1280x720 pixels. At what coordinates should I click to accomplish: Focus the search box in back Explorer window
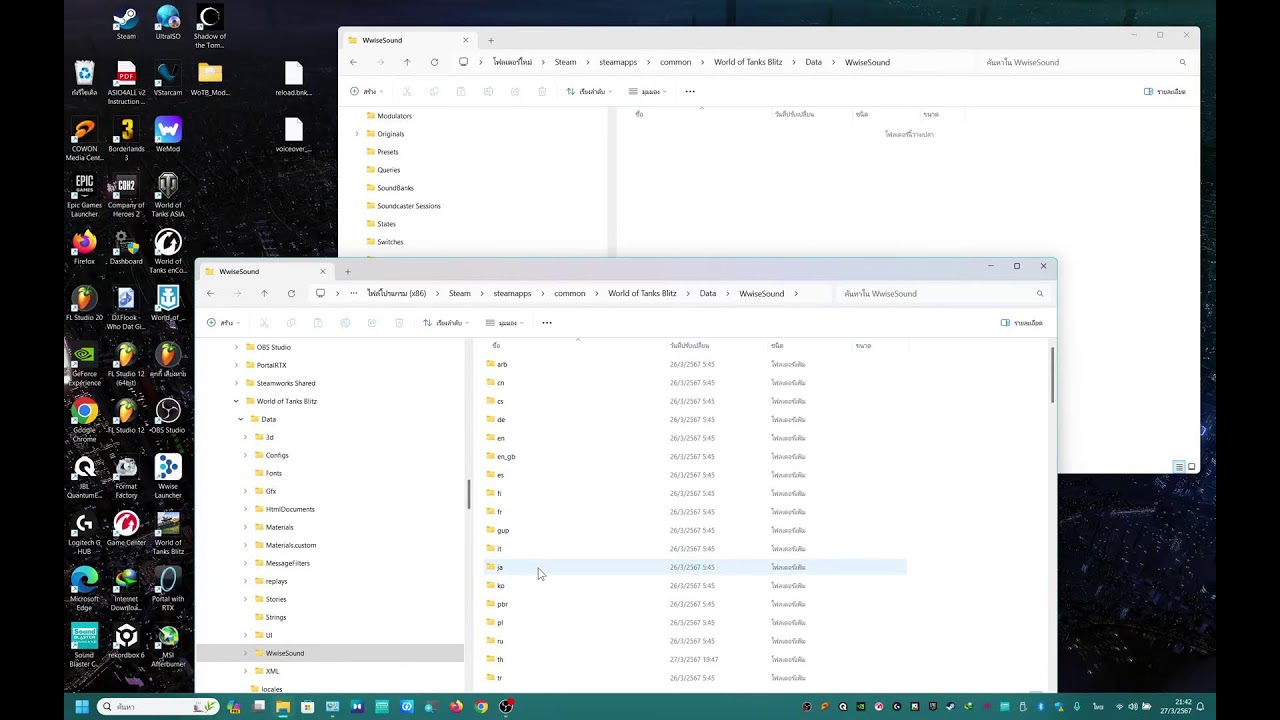click(1085, 62)
